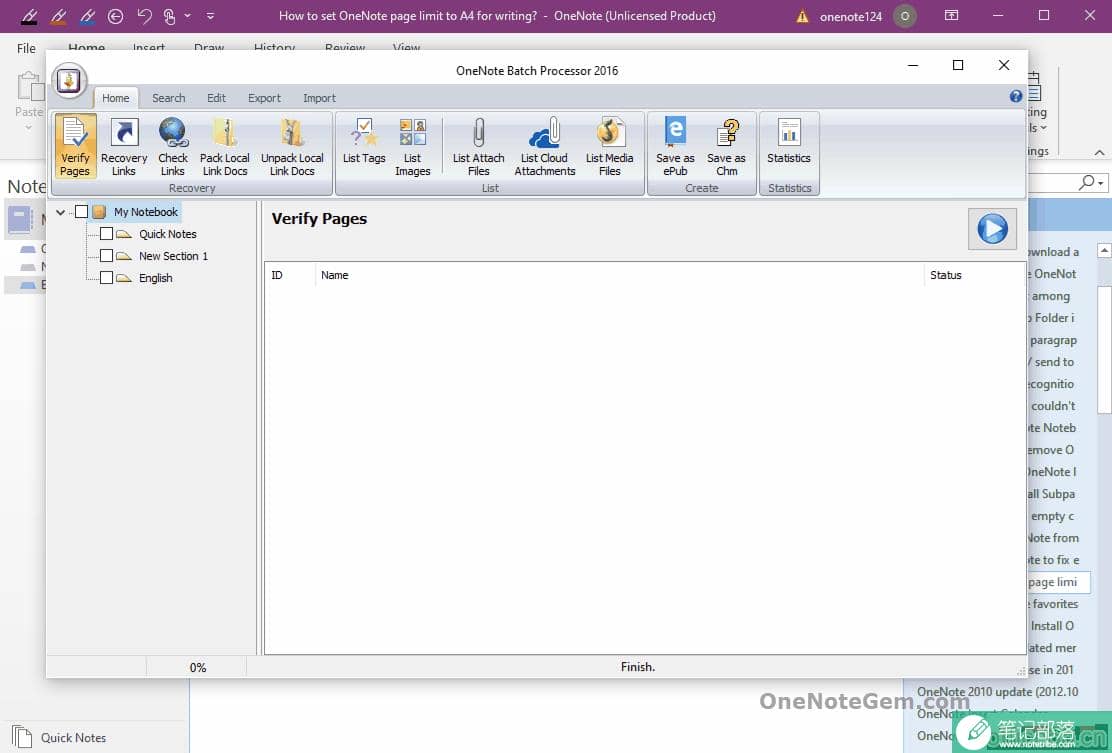Click OneNote back navigation arrow

click(116, 16)
